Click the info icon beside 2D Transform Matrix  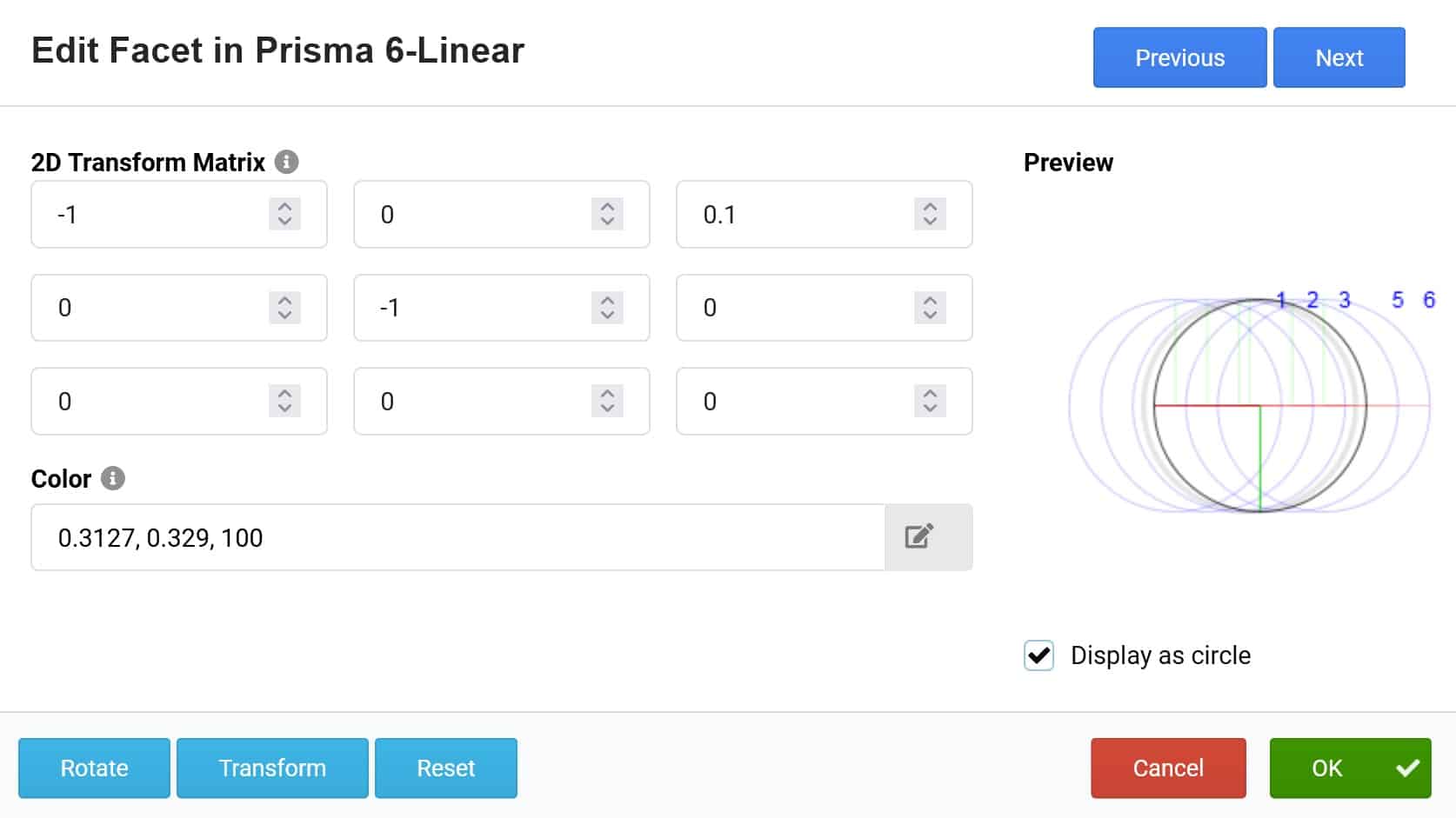click(x=286, y=162)
